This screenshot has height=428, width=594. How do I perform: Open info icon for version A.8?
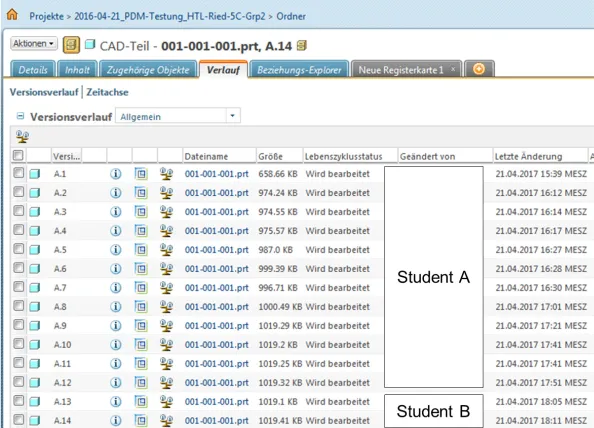(x=116, y=306)
